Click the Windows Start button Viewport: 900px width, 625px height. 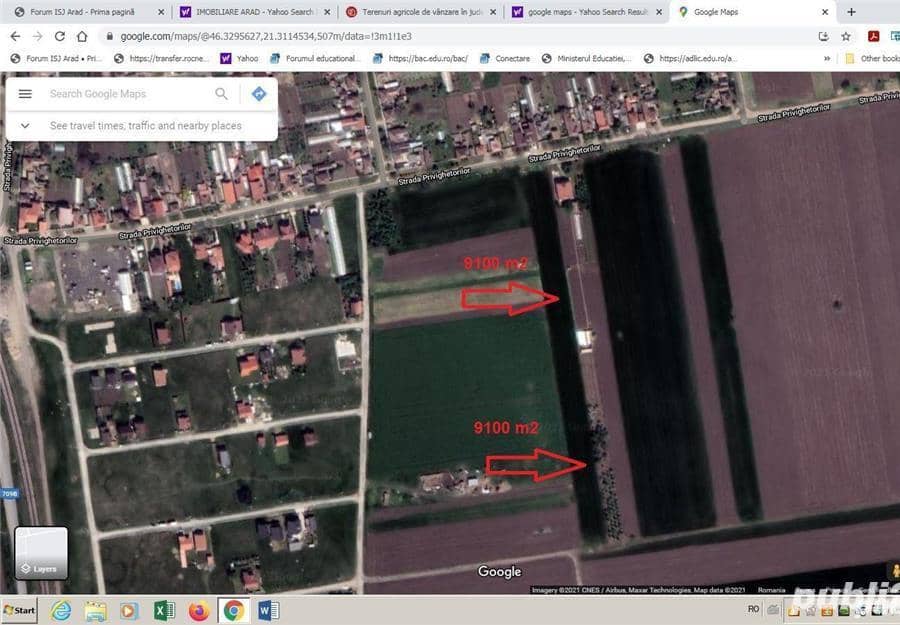[19, 610]
